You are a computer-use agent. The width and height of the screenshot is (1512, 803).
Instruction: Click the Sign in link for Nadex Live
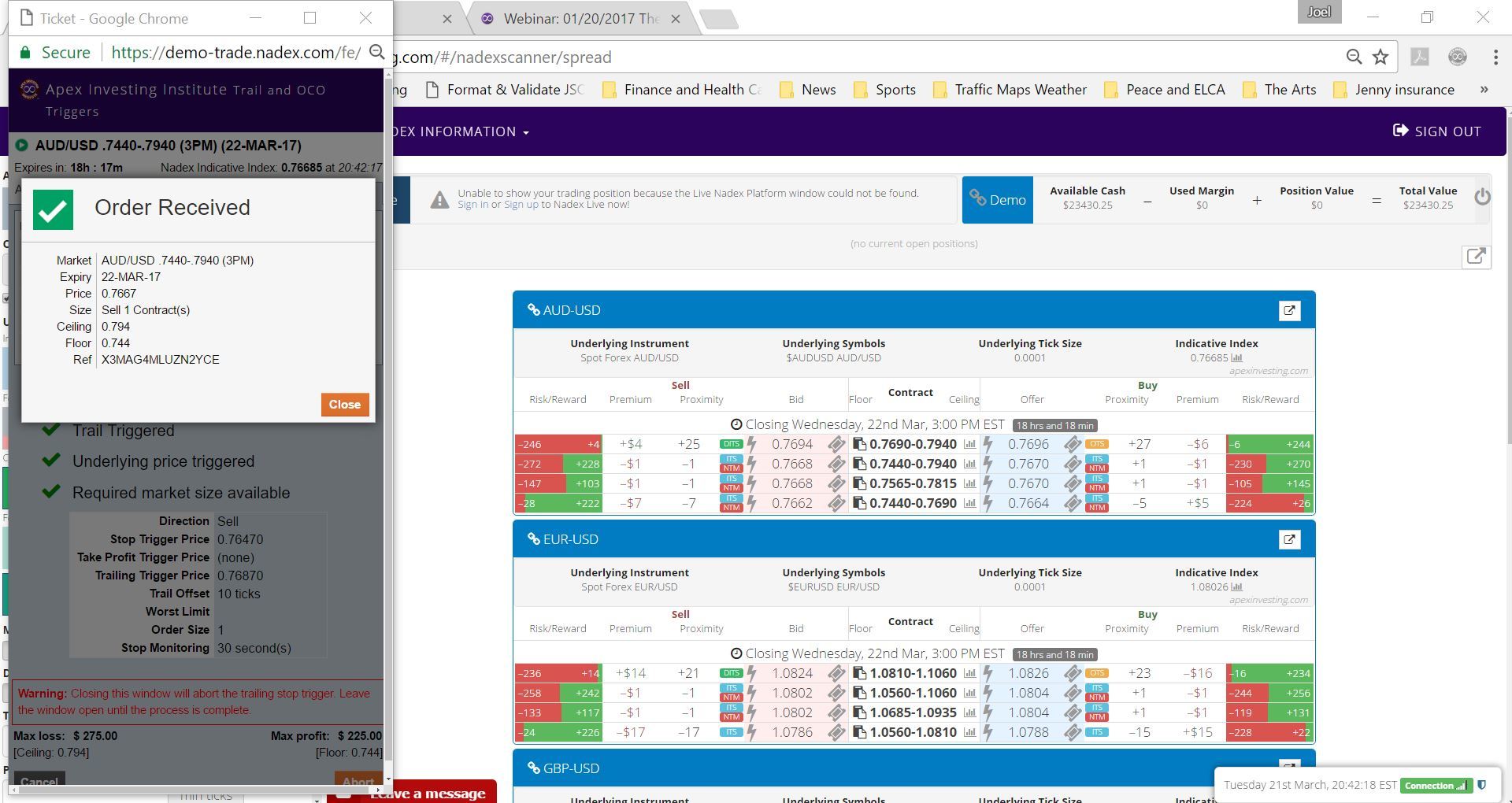point(472,205)
